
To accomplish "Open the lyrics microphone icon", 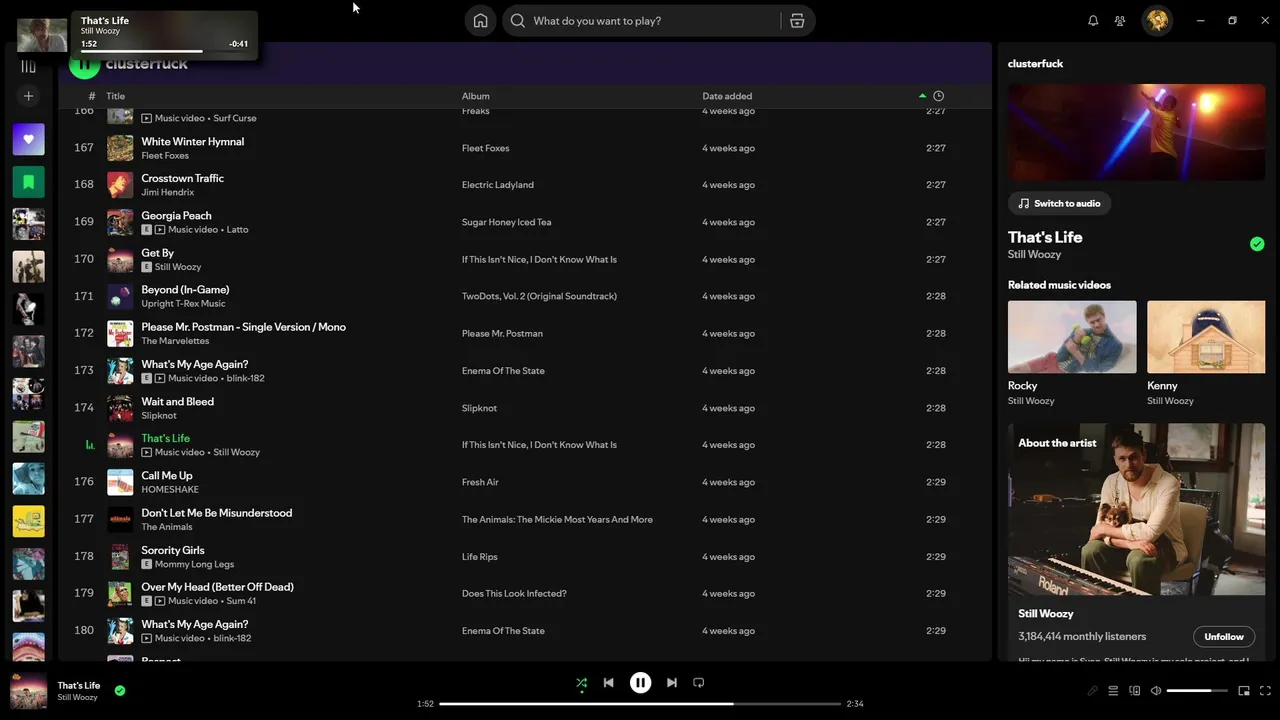I will [1092, 691].
